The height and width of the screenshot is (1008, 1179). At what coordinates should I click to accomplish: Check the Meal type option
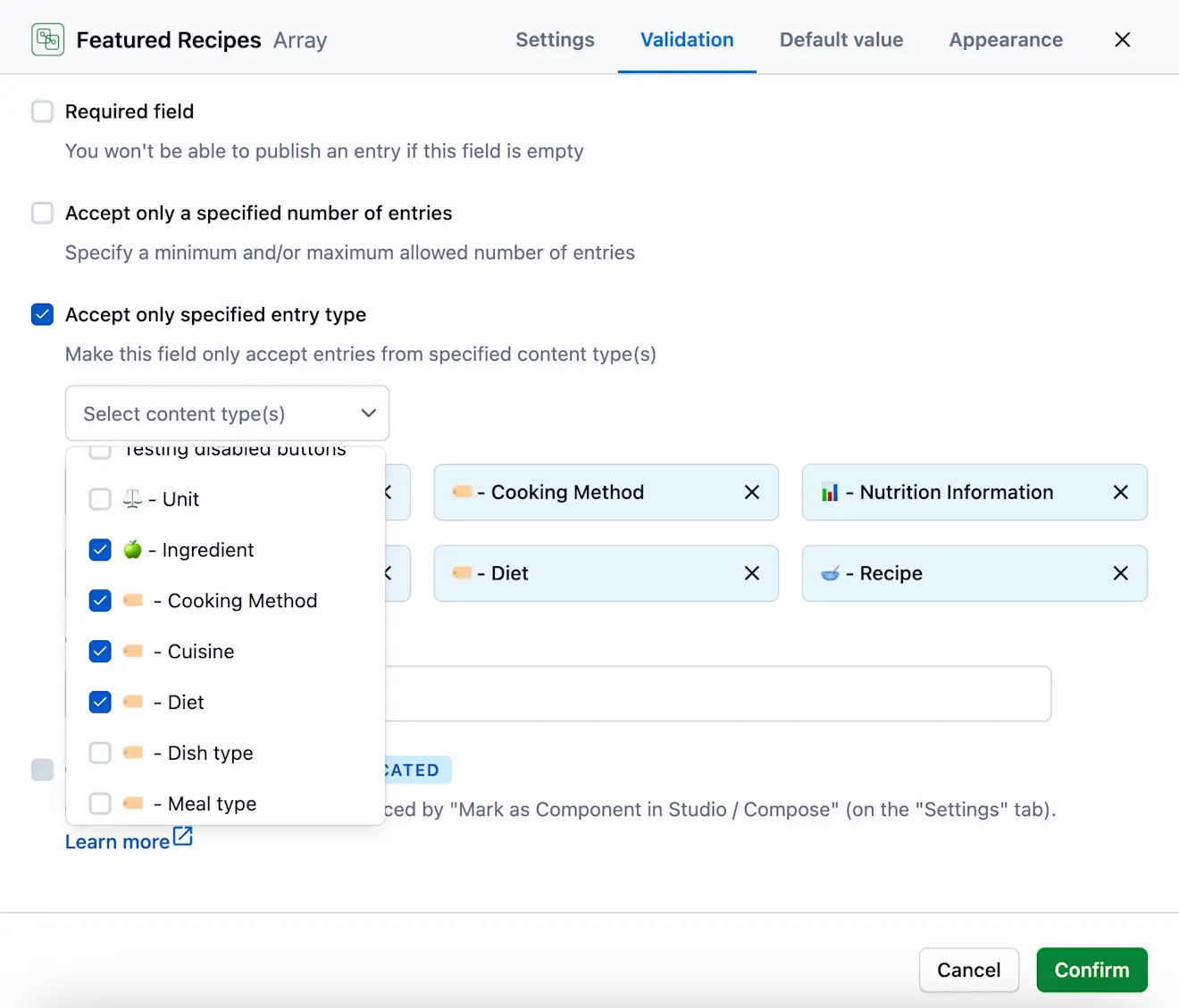(x=100, y=804)
